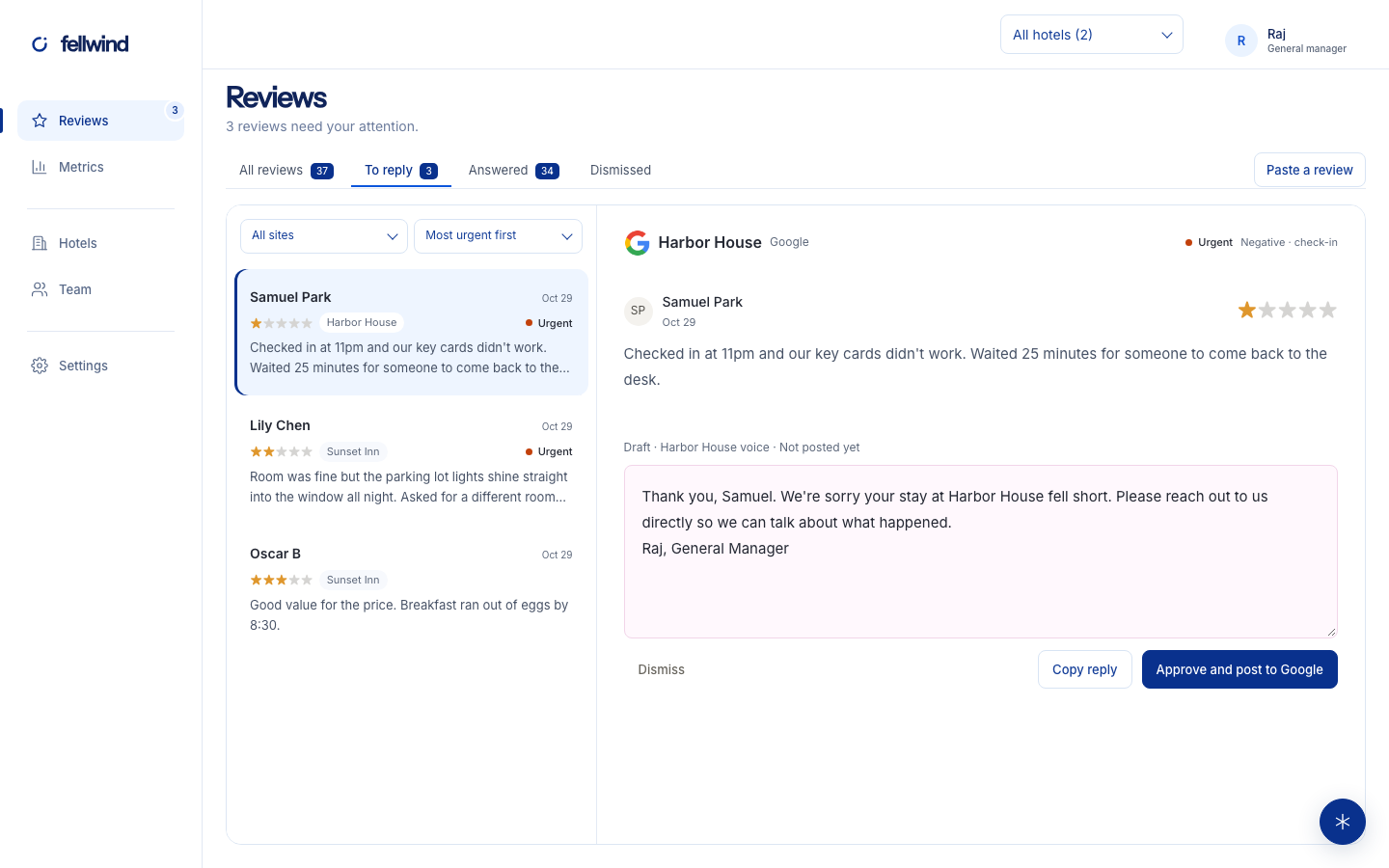Click the Raj General manager profile name
Viewport: 1389px width, 868px height.
coord(1306,41)
